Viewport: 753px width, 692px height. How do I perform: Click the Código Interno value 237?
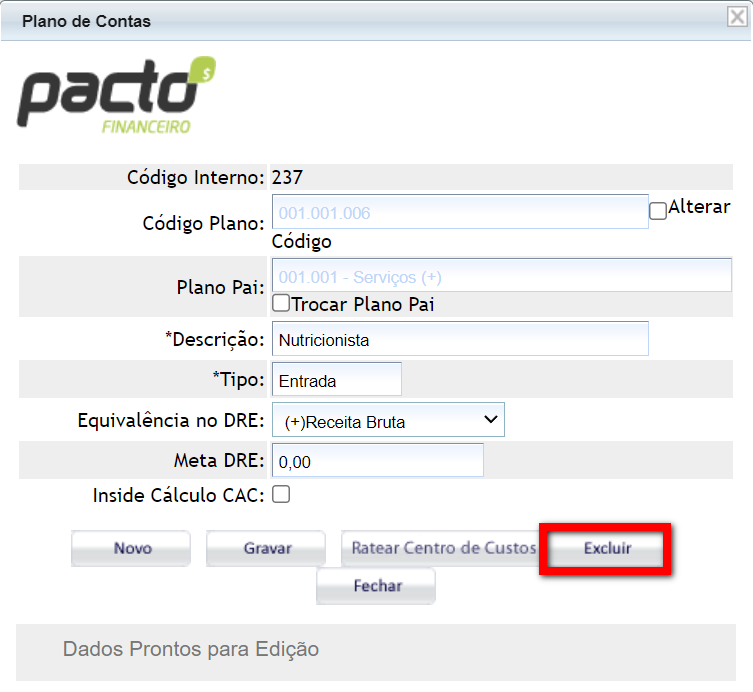[x=287, y=178]
